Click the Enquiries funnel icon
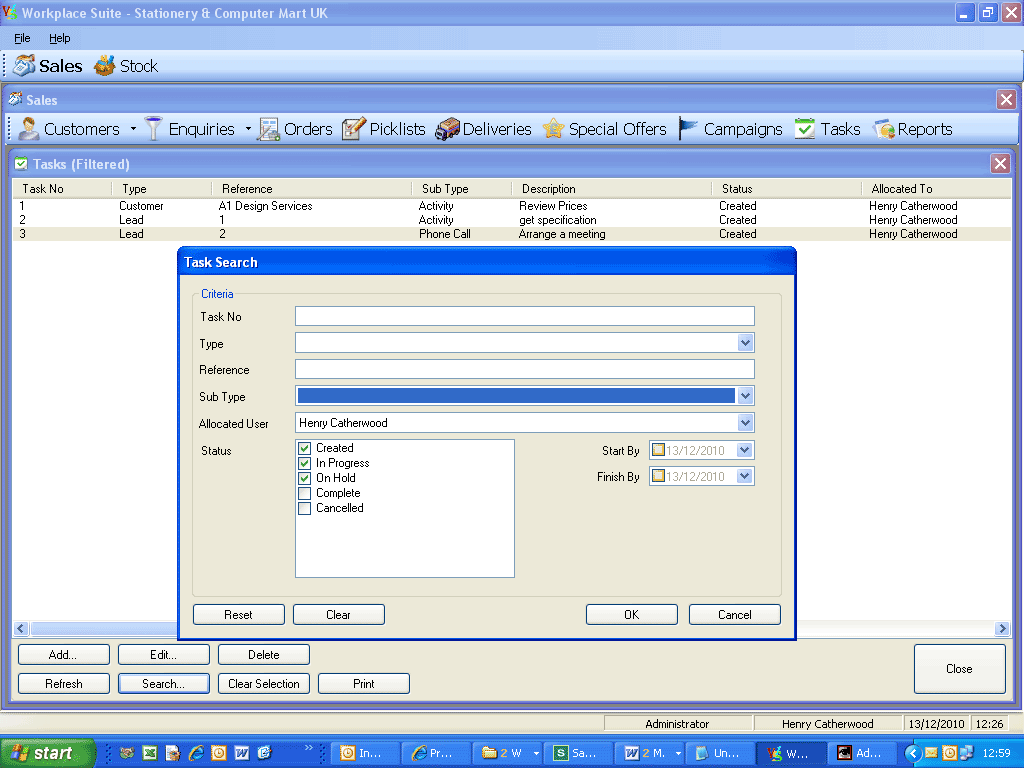1024x768 pixels. [153, 129]
